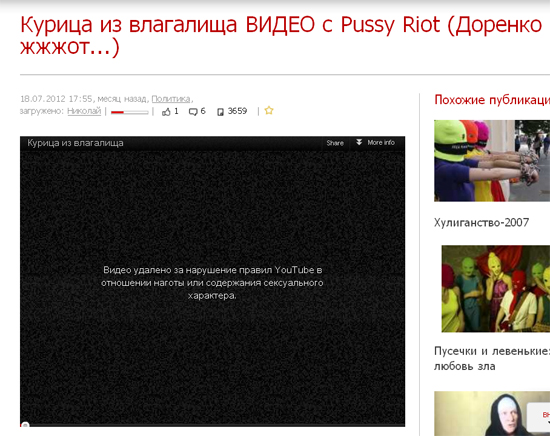Image resolution: width=550 pixels, height=436 pixels.
Task: Open the comments icon showing 6
Action: (193, 112)
